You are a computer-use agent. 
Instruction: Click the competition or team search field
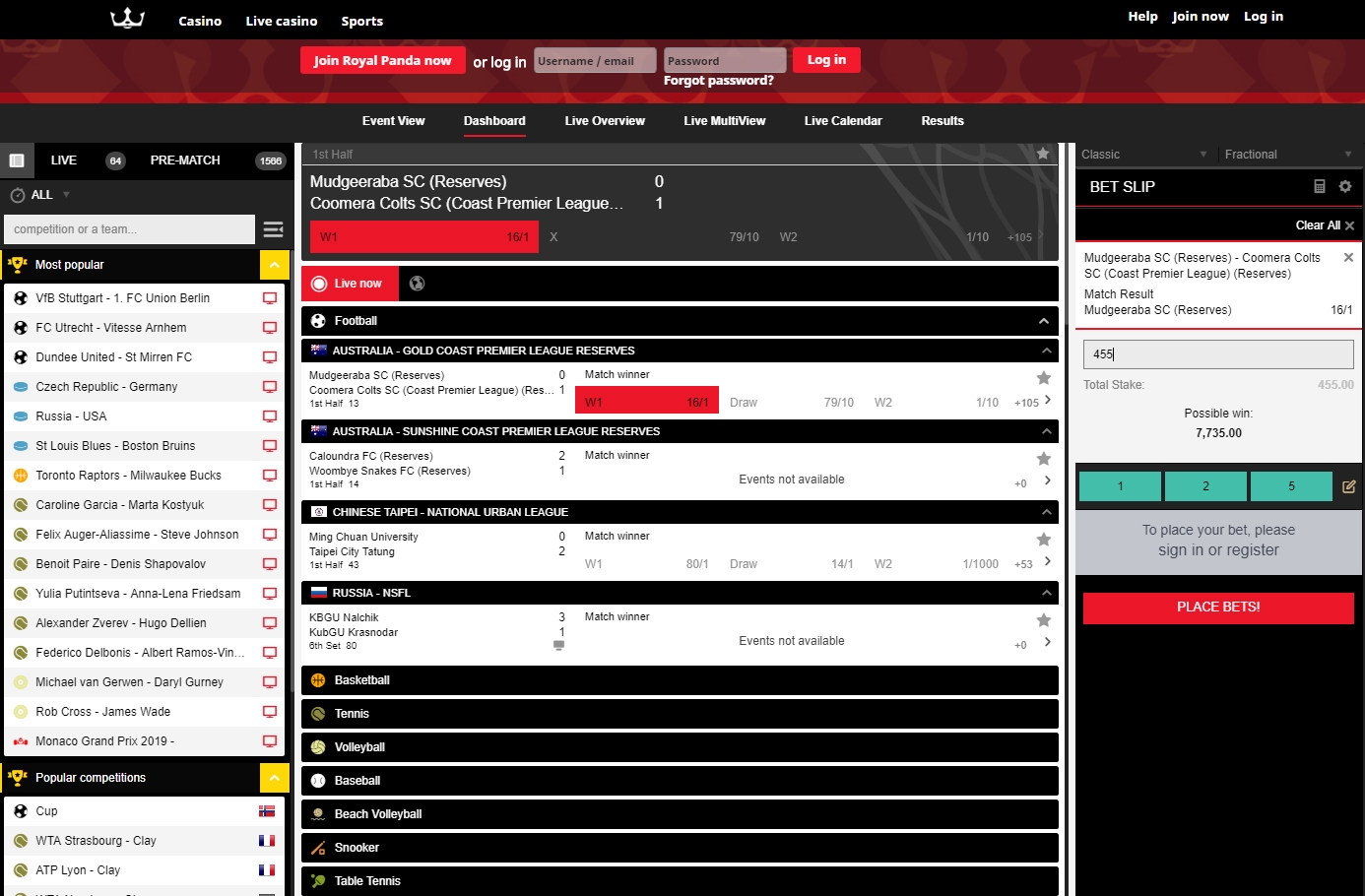[129, 229]
